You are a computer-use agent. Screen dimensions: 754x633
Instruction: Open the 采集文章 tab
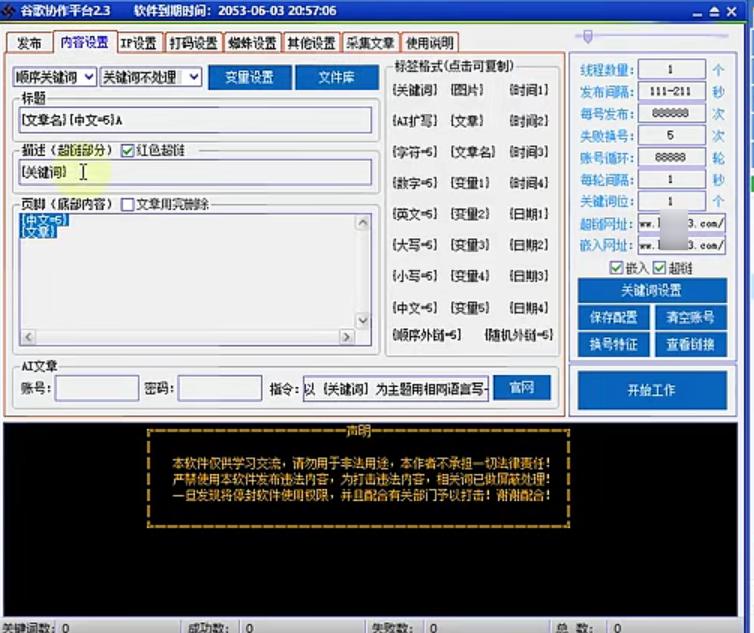[370, 43]
